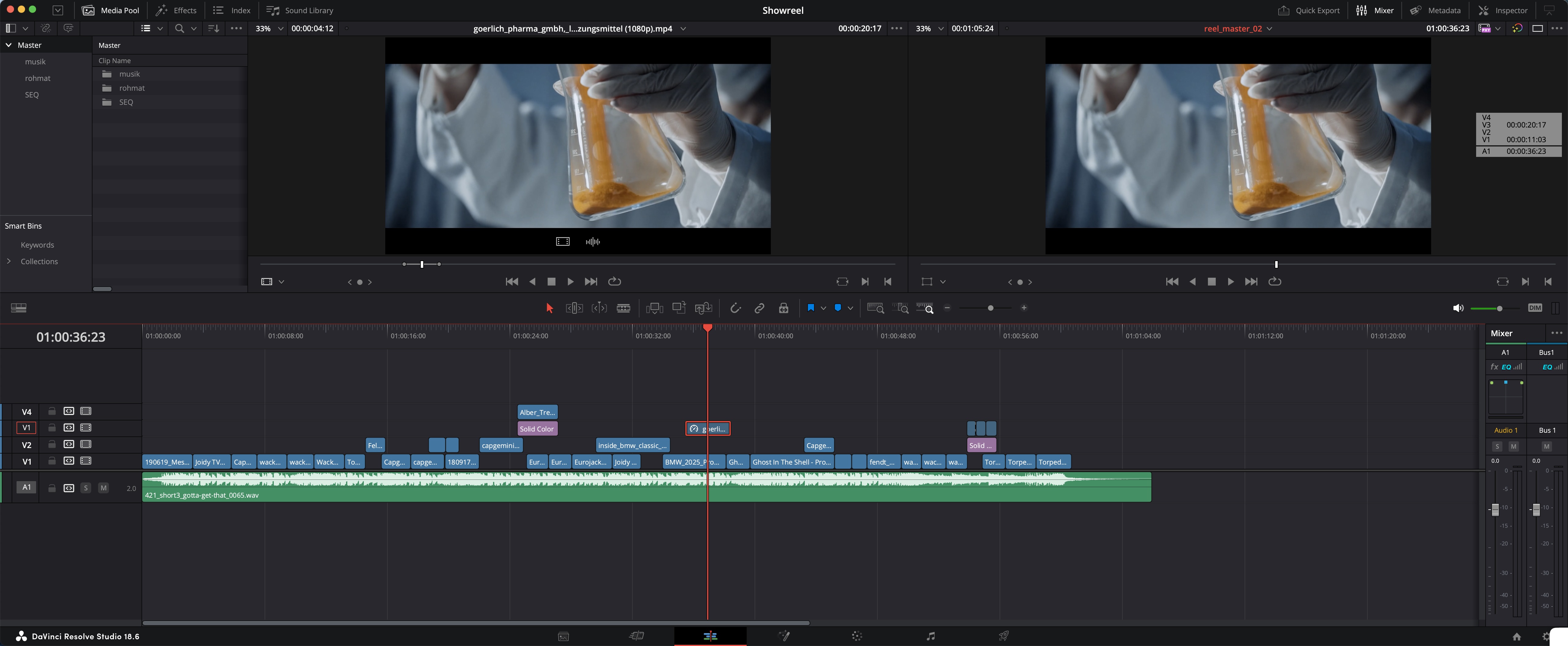
Task: Toggle loop in source viewer
Action: tap(615, 281)
